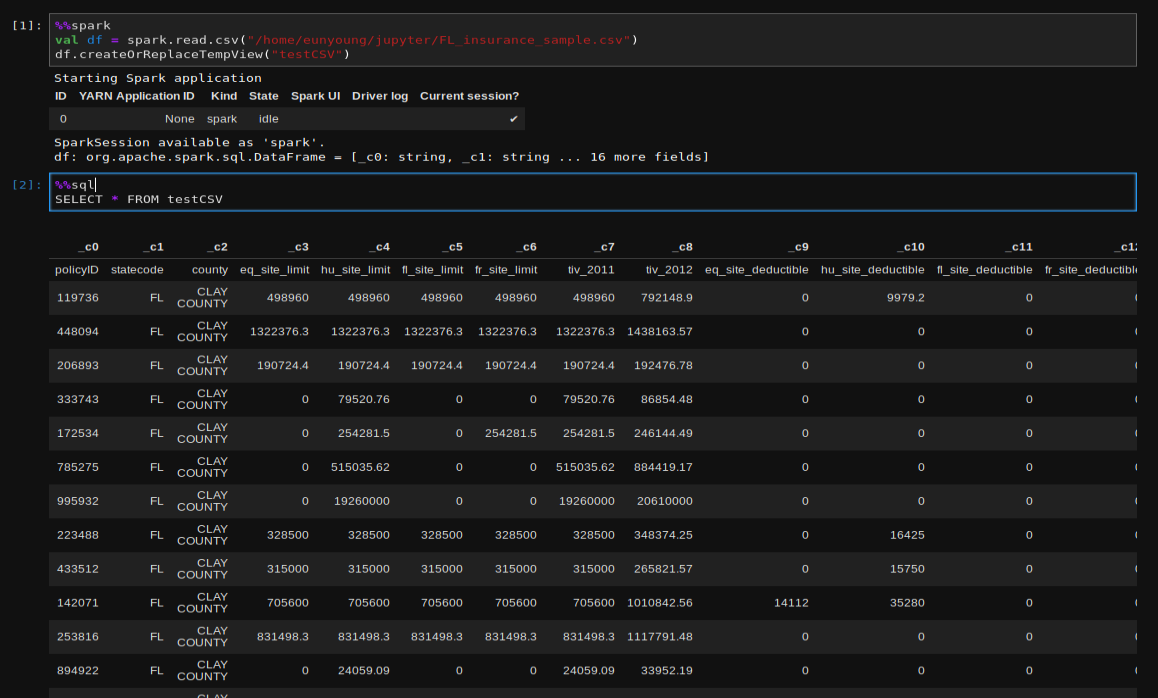Image resolution: width=1158 pixels, height=698 pixels.
Task: Click the Driver log column header
Action: pyautogui.click(x=380, y=96)
